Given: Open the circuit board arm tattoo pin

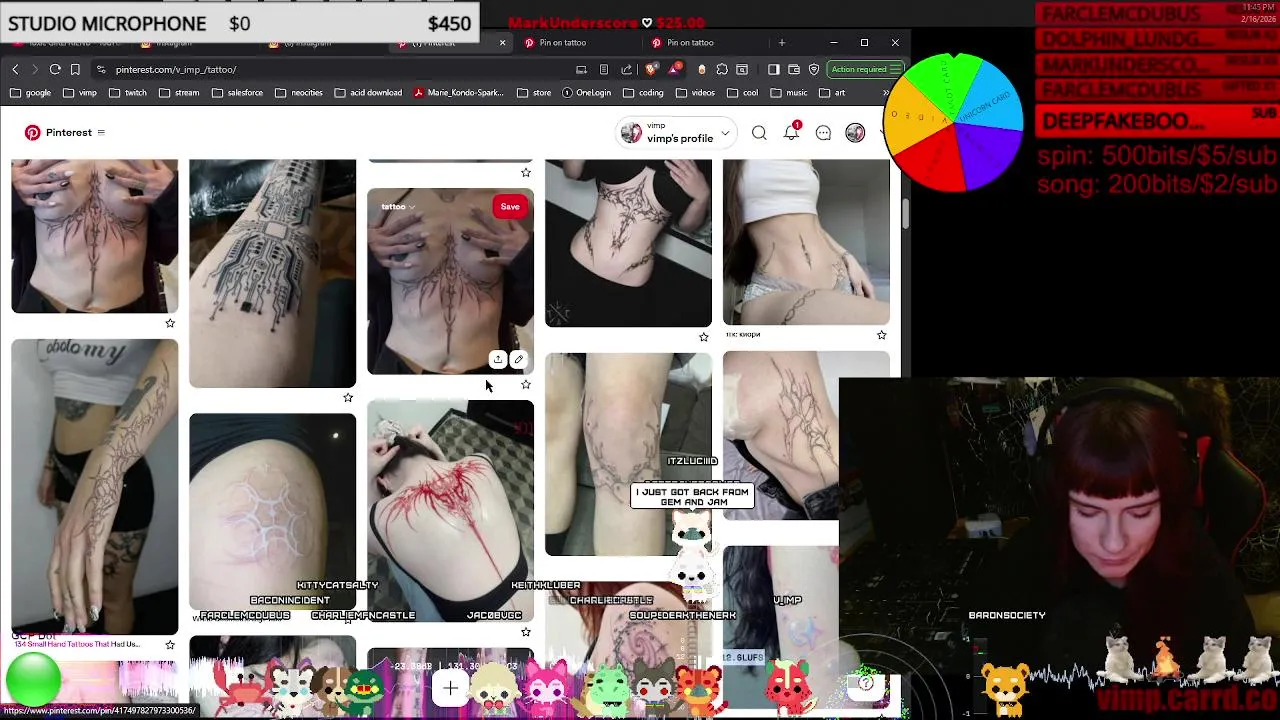Looking at the screenshot, I should point(272,273).
